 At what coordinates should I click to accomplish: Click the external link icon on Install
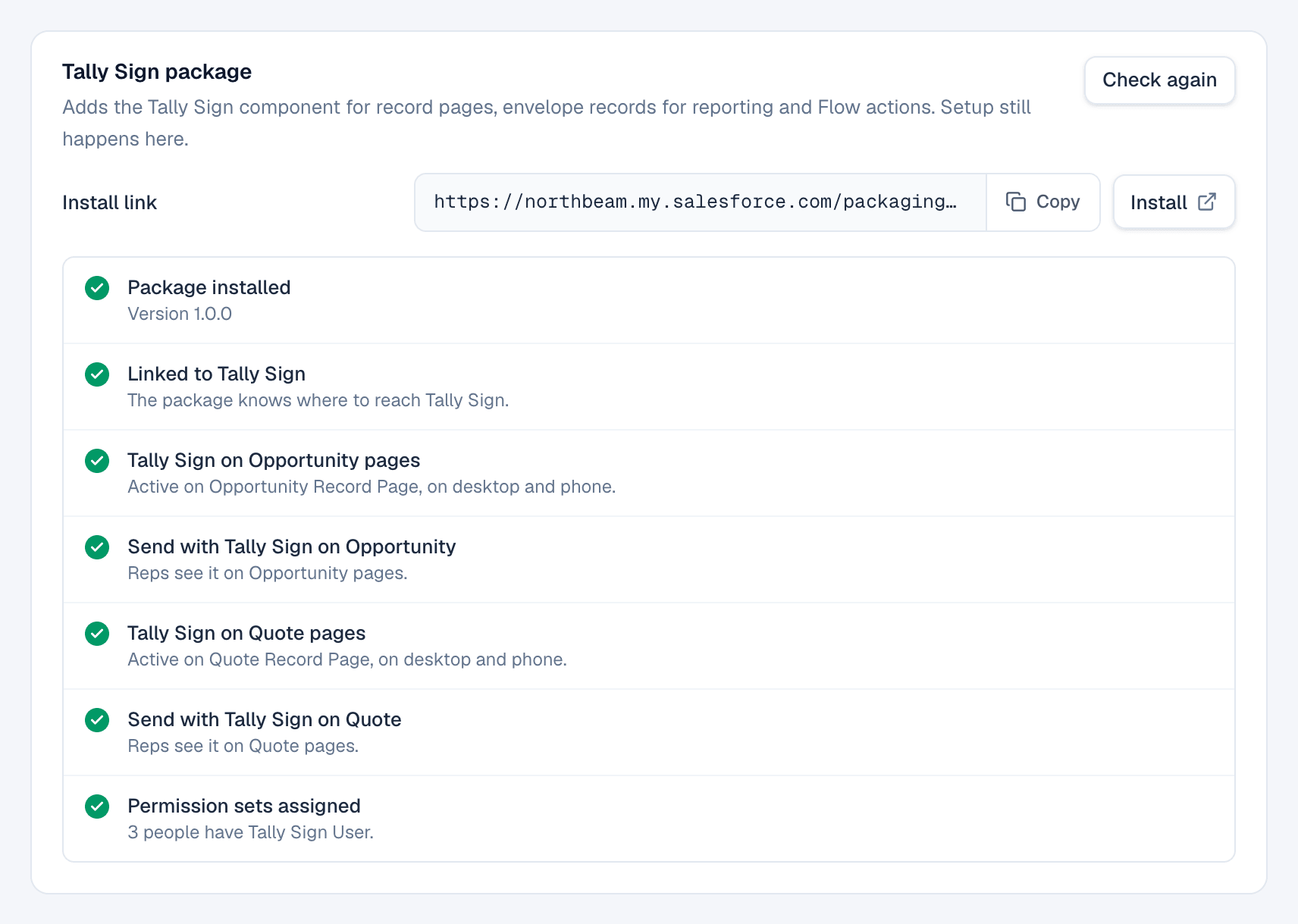1207,202
